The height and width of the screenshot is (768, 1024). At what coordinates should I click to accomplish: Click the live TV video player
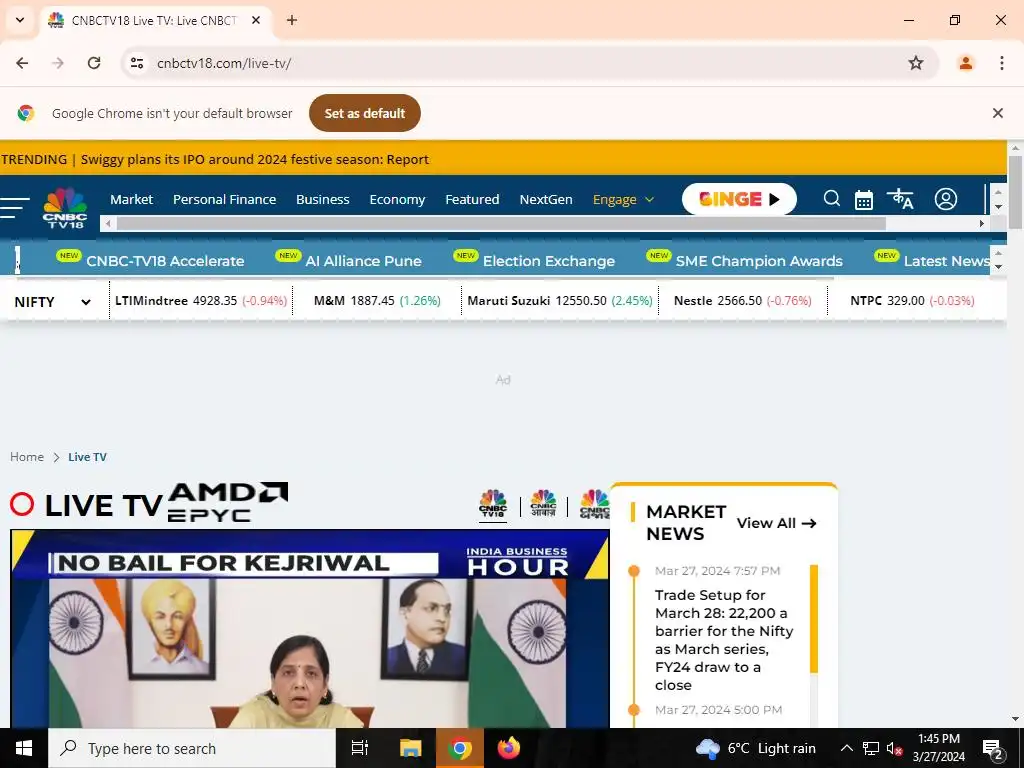310,628
